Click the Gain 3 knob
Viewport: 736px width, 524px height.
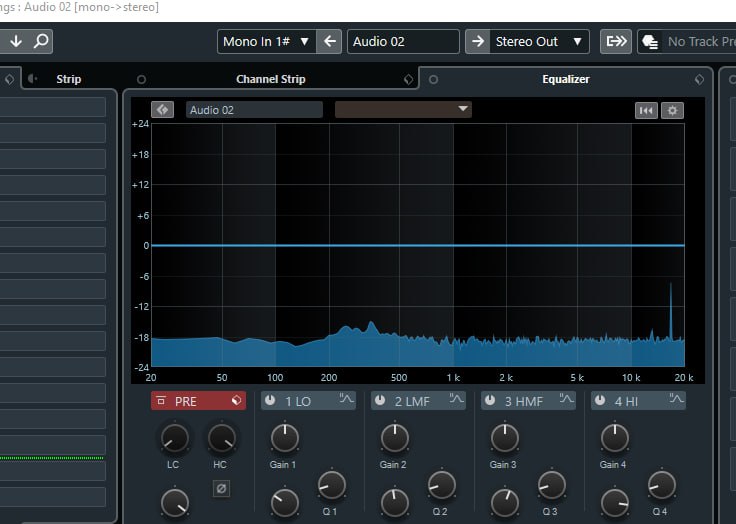click(x=505, y=438)
